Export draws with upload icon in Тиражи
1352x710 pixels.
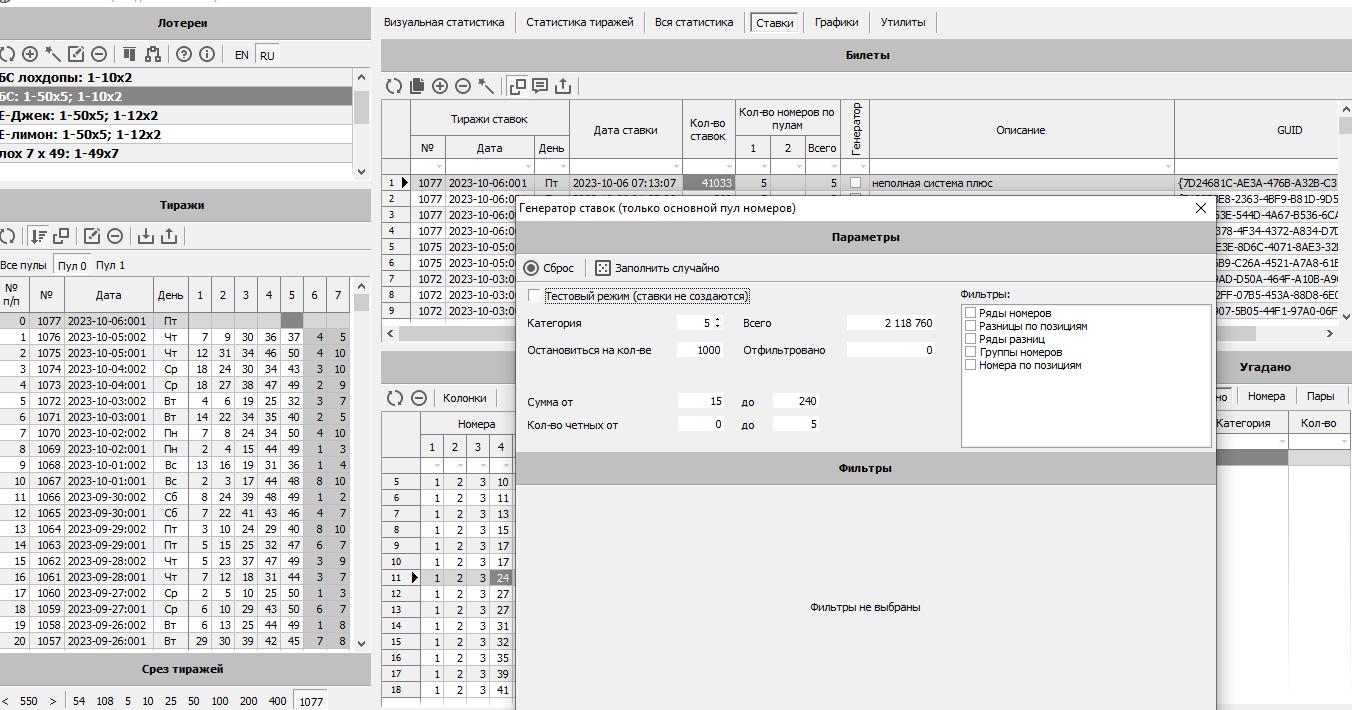click(x=169, y=237)
